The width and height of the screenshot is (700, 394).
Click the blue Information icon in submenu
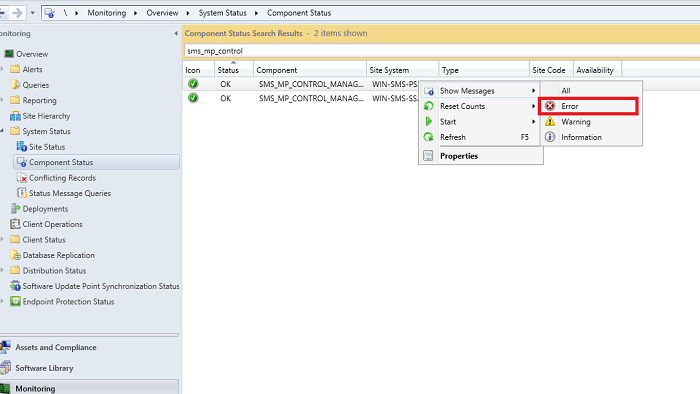click(x=550, y=137)
